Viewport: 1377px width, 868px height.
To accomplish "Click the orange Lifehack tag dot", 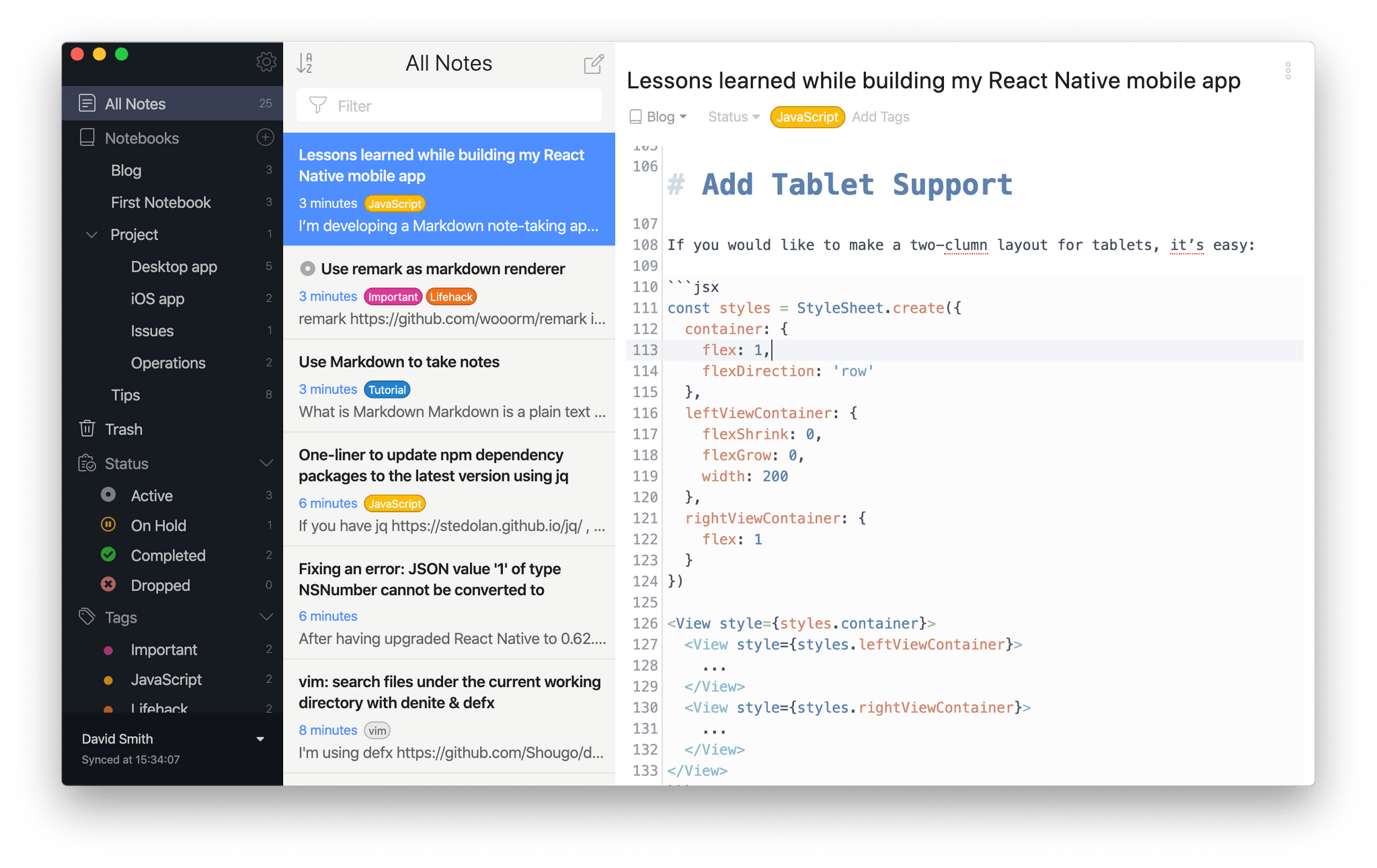I will coord(108,708).
